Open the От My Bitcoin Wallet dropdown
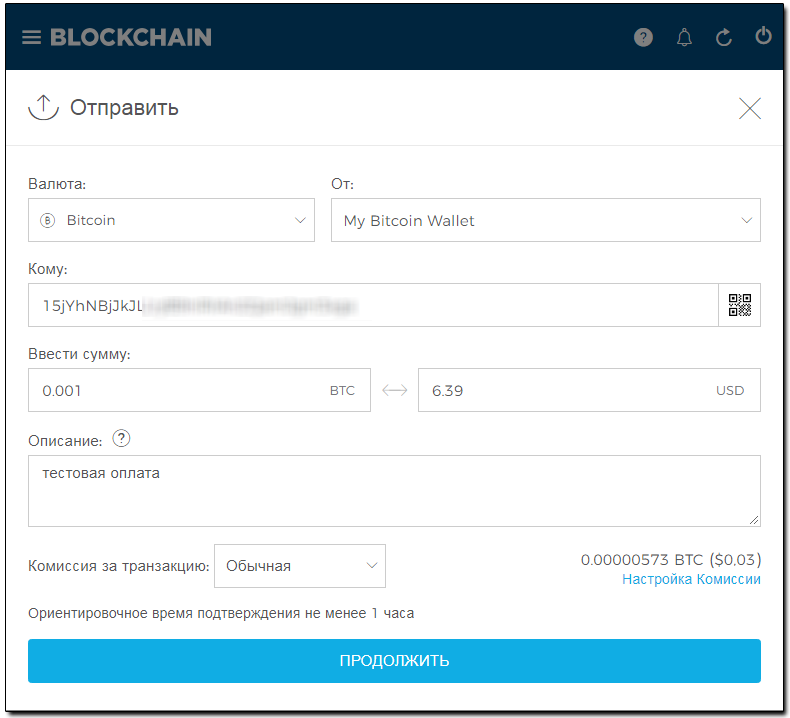Viewport: 790px width, 718px height. 546,220
